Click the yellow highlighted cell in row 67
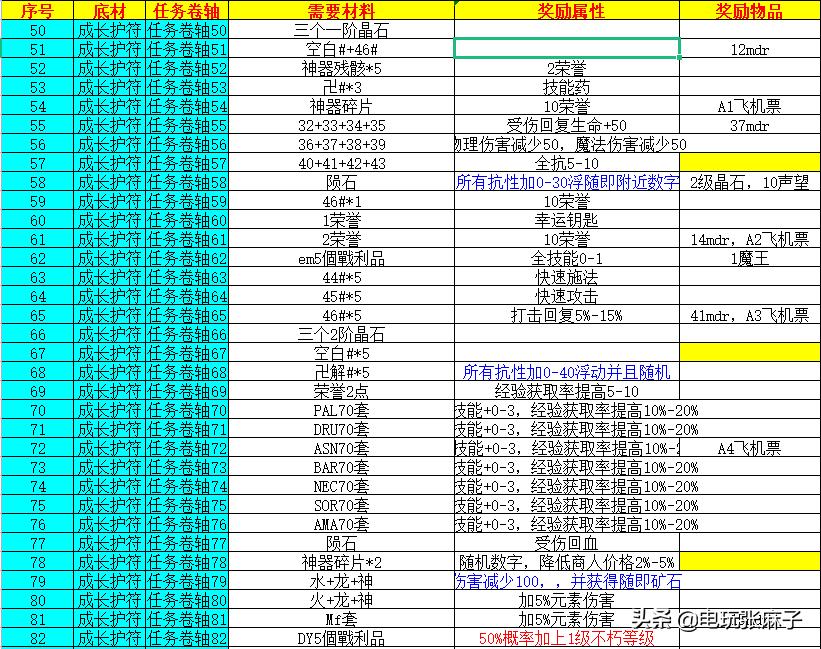This screenshot has height=649, width=821. 750,352
